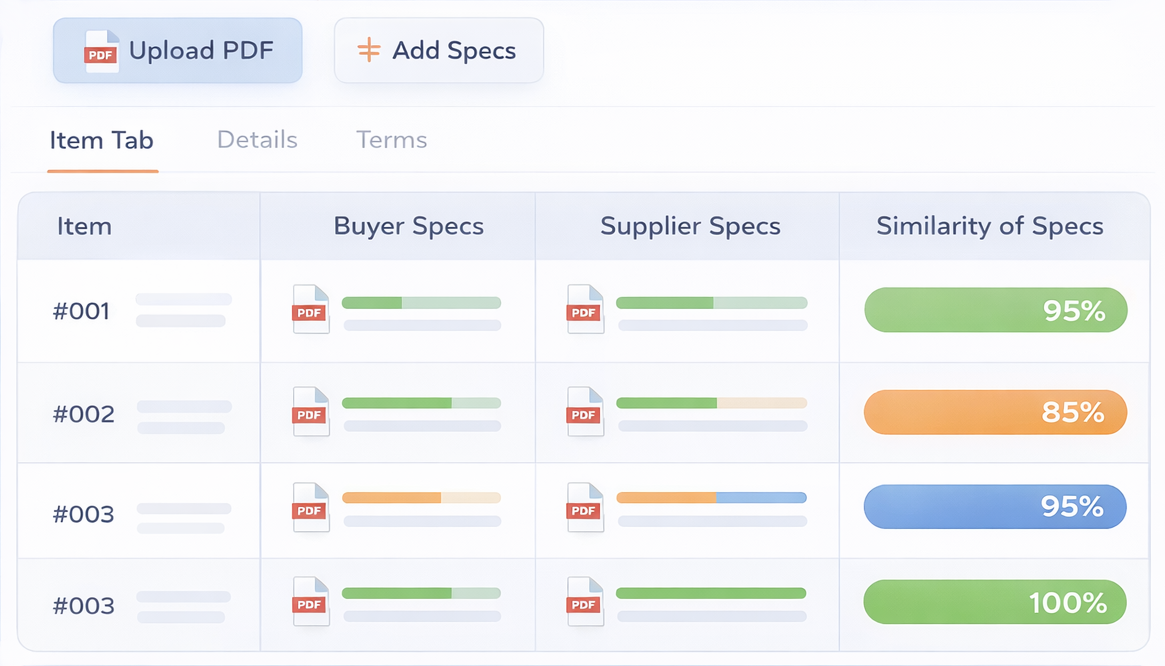Select Supplier Specs PDF icon in the 100% row

pyautogui.click(x=585, y=602)
